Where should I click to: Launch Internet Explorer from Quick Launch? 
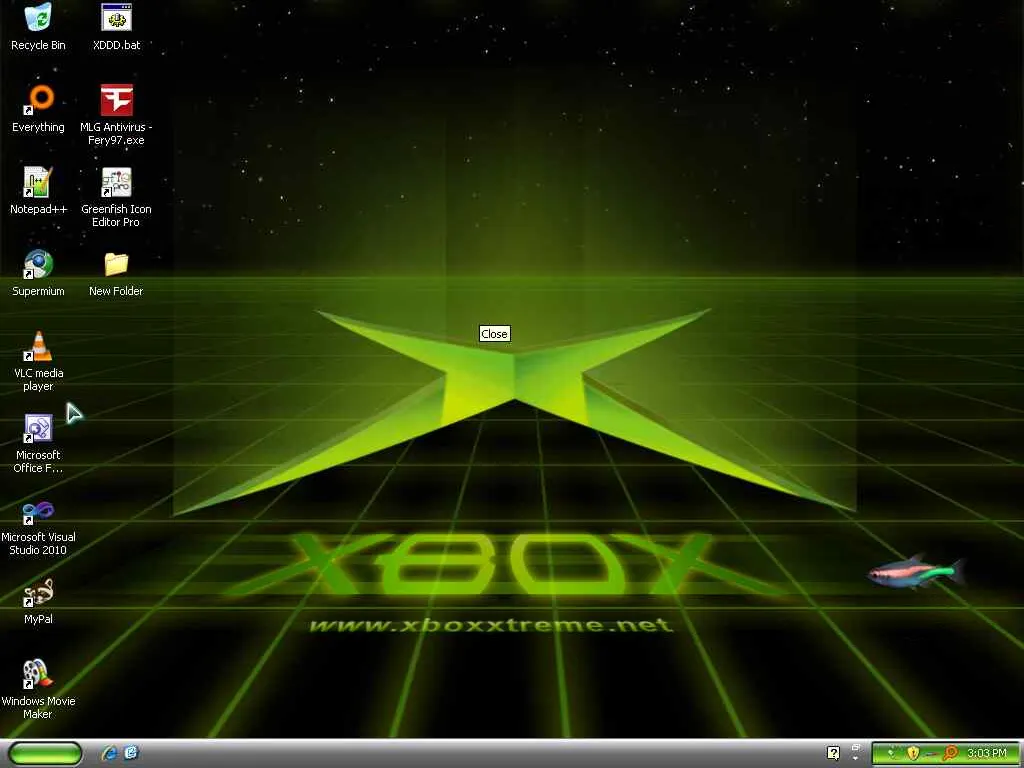click(x=109, y=753)
